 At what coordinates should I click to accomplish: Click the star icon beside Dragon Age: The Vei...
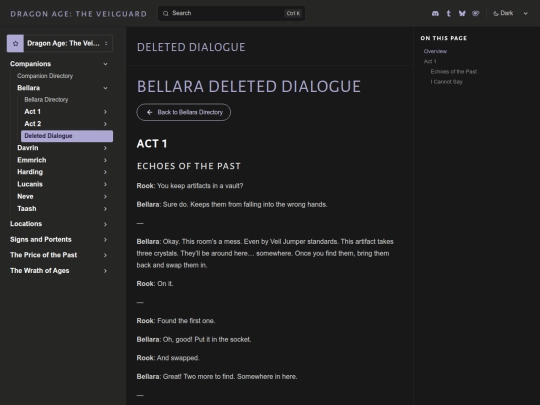tap(15, 43)
